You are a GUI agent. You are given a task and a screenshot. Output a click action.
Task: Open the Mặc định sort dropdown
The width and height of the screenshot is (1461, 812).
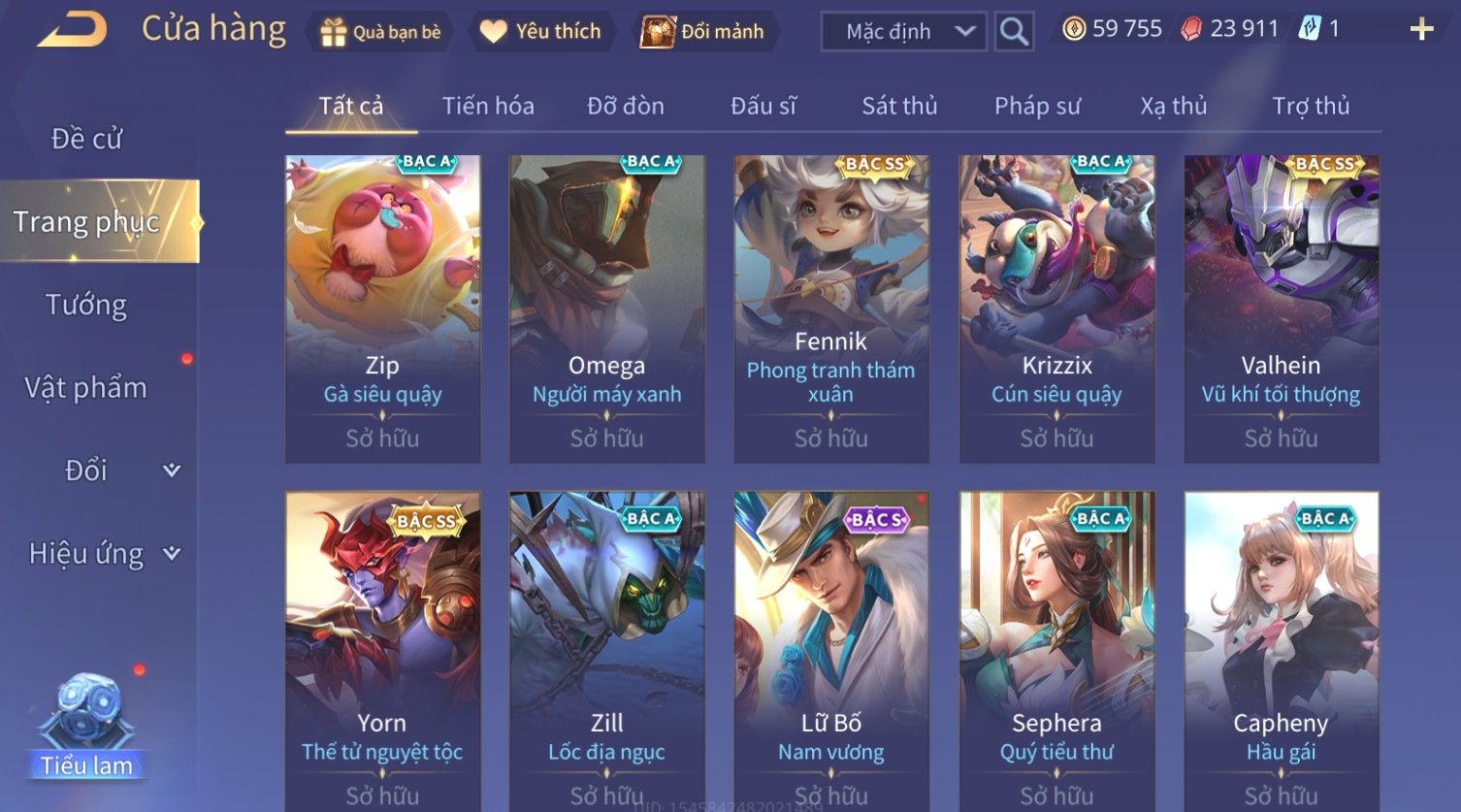[x=904, y=31]
